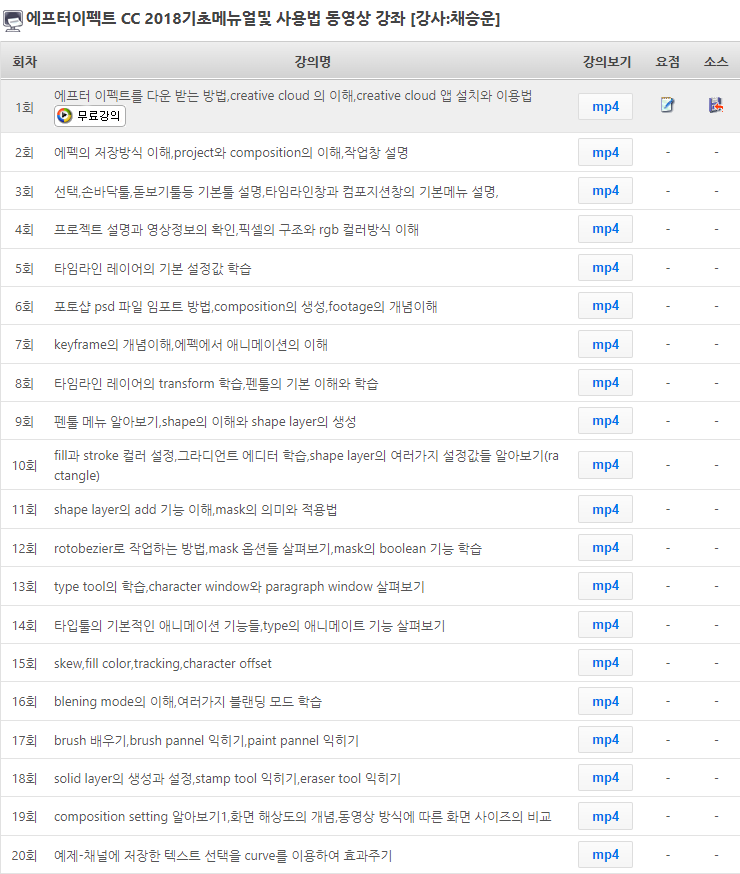Click title skew,fill color,tracking,character offset
740x874 pixels.
[163, 664]
